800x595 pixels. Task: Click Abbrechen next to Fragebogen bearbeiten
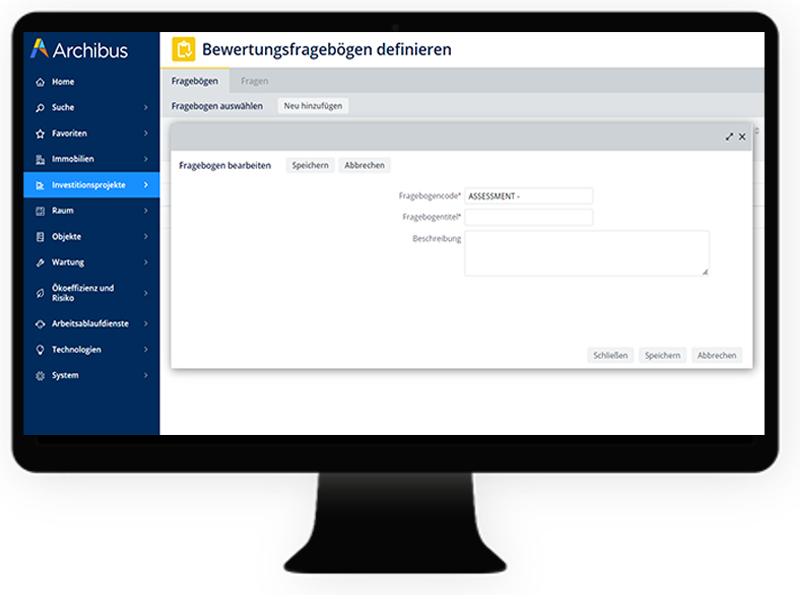364,165
